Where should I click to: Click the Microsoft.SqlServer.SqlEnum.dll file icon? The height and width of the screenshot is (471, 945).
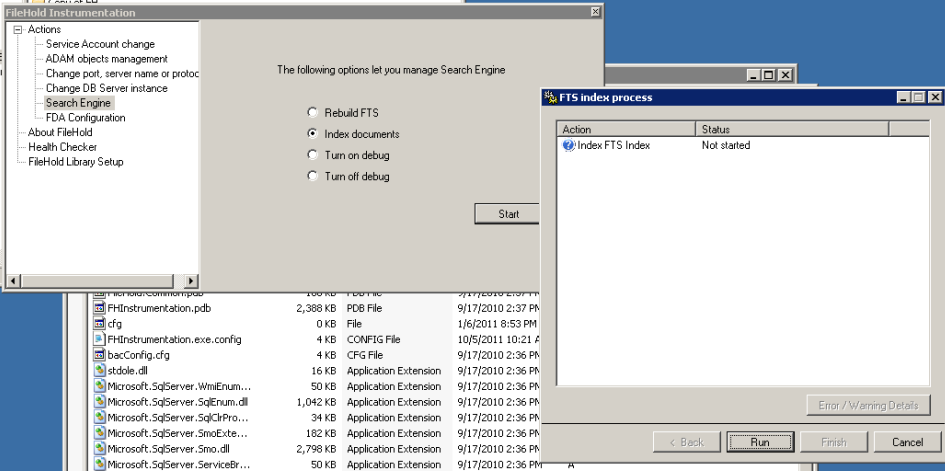tap(100, 402)
